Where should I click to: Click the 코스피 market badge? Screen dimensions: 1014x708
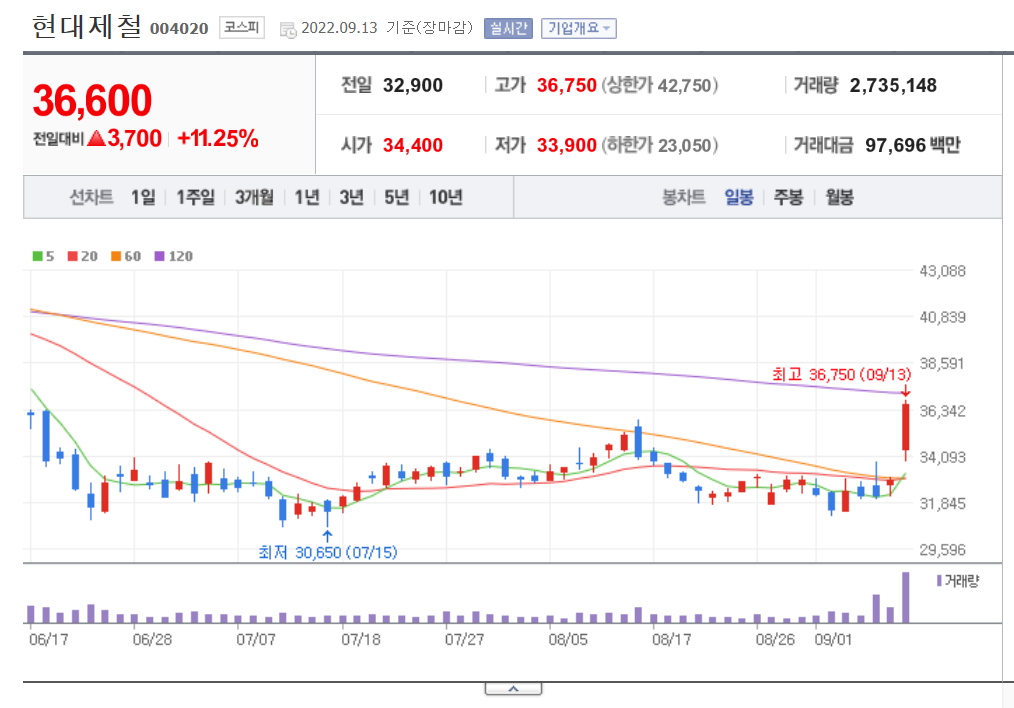click(x=242, y=28)
